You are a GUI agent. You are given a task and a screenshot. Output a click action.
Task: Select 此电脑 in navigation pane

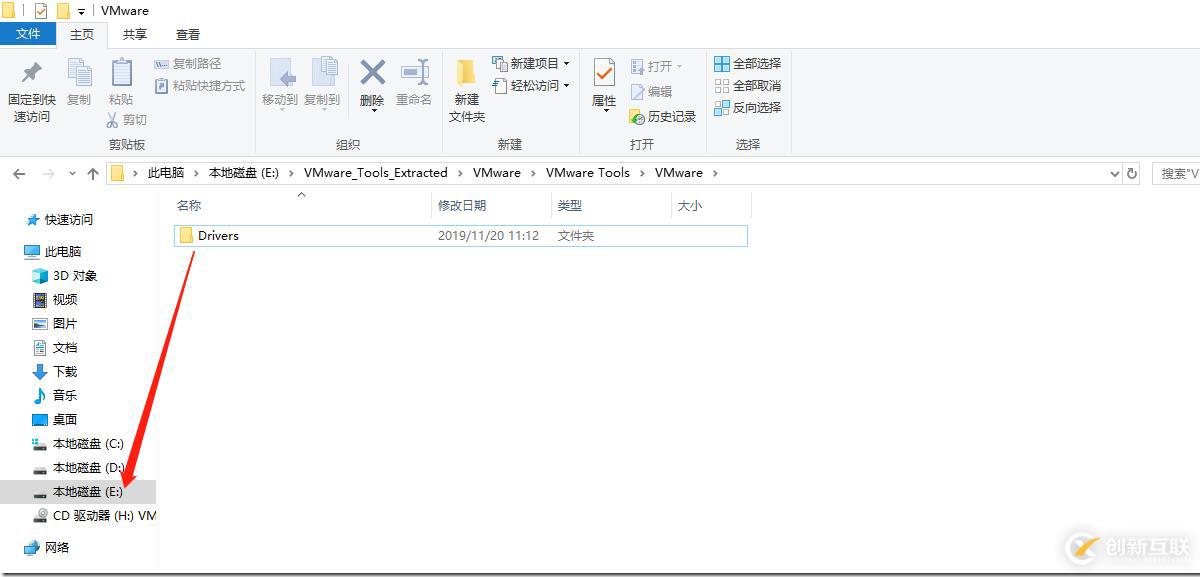[52, 252]
